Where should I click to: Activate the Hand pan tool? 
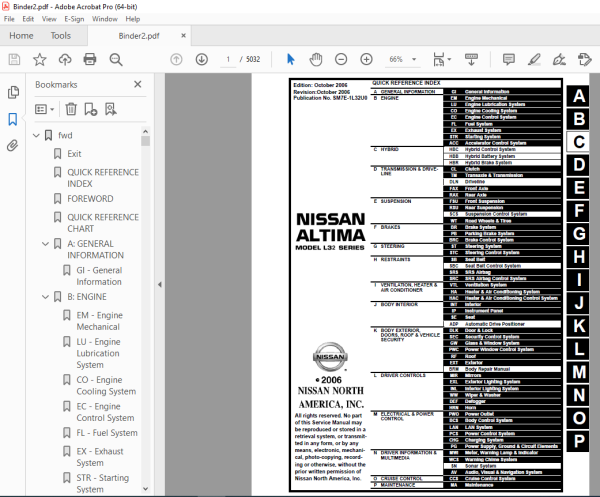coord(316,59)
